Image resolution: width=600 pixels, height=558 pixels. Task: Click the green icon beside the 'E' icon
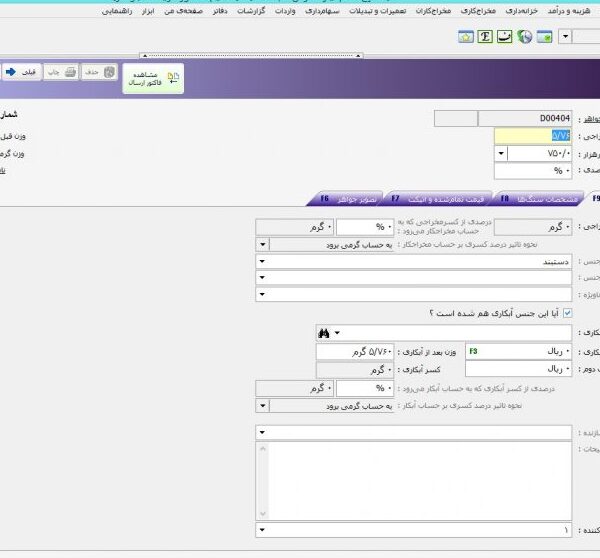506,37
